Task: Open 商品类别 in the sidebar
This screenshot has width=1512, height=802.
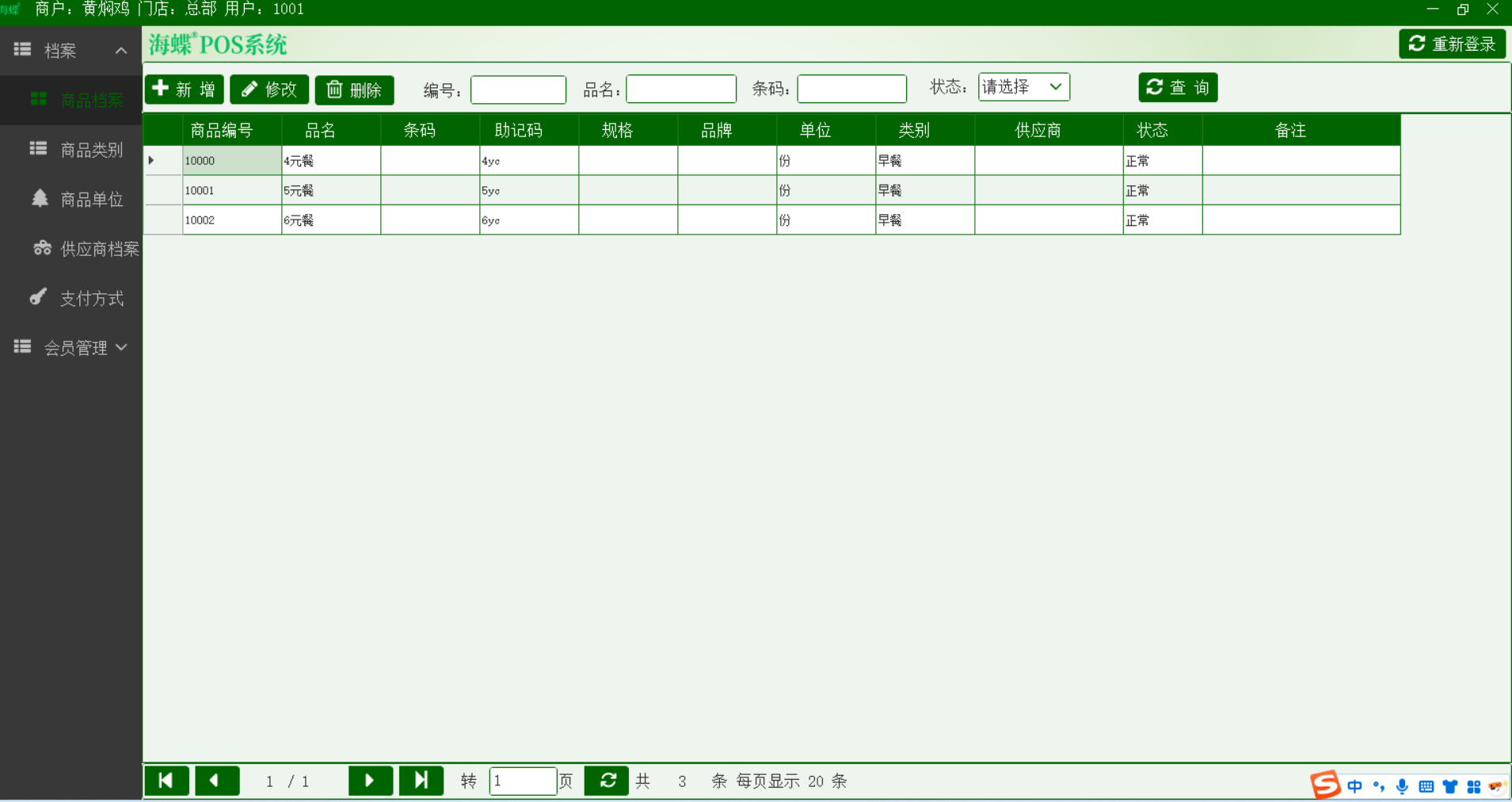Action: pyautogui.click(x=91, y=150)
